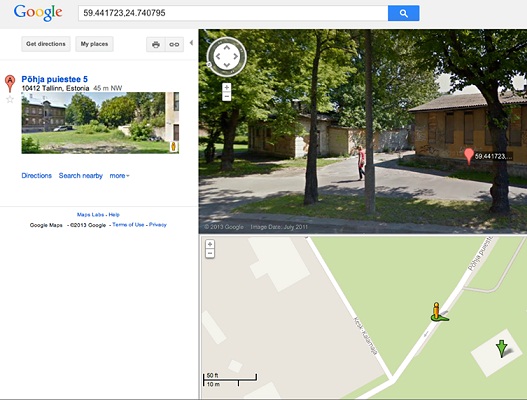Zoom in on the bottom map
This screenshot has height=400, width=527.
tap(210, 244)
